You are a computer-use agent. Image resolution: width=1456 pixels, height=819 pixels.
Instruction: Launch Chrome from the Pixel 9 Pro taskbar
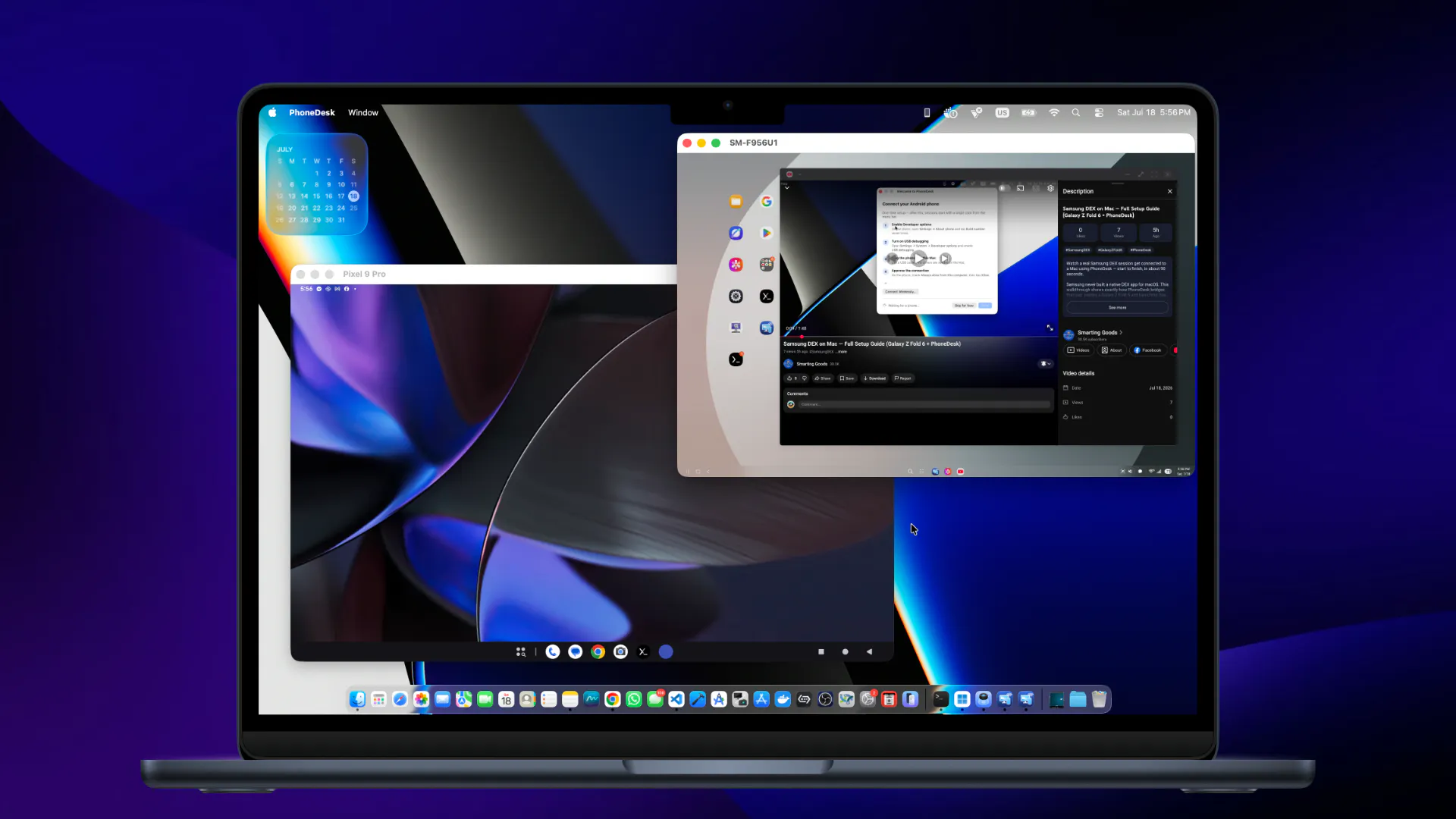coord(598,651)
